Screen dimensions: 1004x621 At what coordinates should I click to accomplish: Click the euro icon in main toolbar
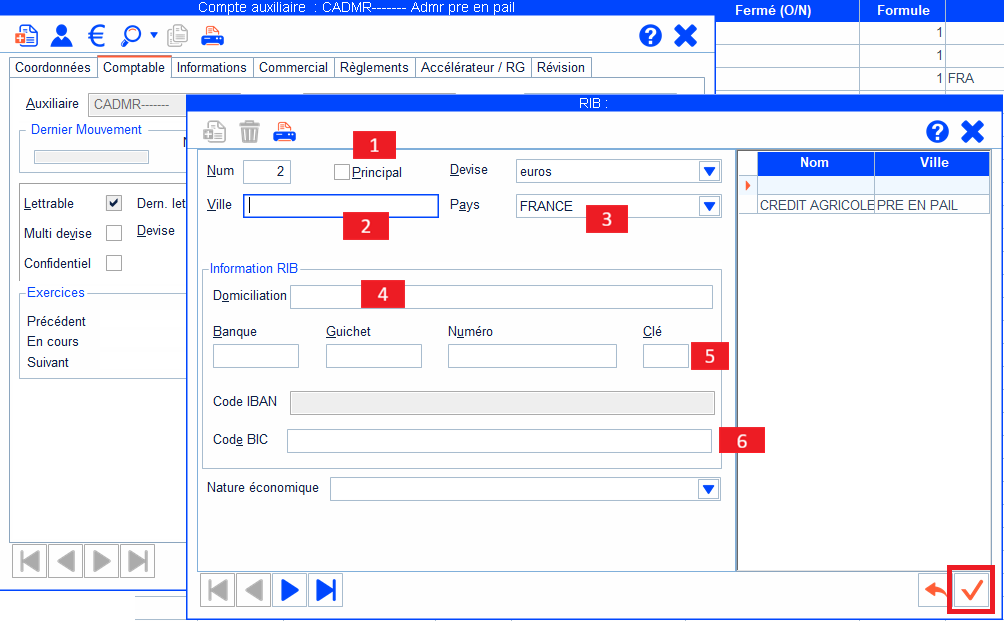(x=97, y=36)
